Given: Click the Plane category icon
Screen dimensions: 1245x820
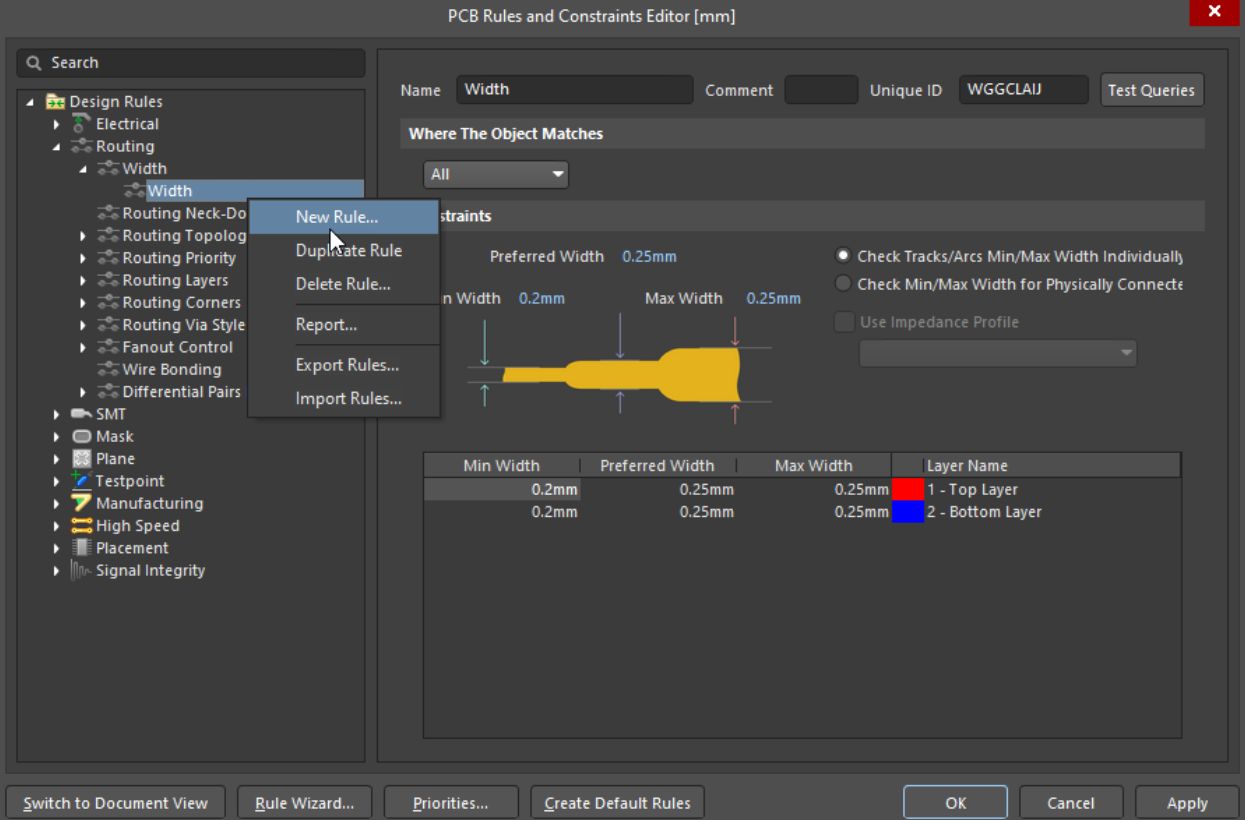Looking at the screenshot, I should tap(81, 459).
